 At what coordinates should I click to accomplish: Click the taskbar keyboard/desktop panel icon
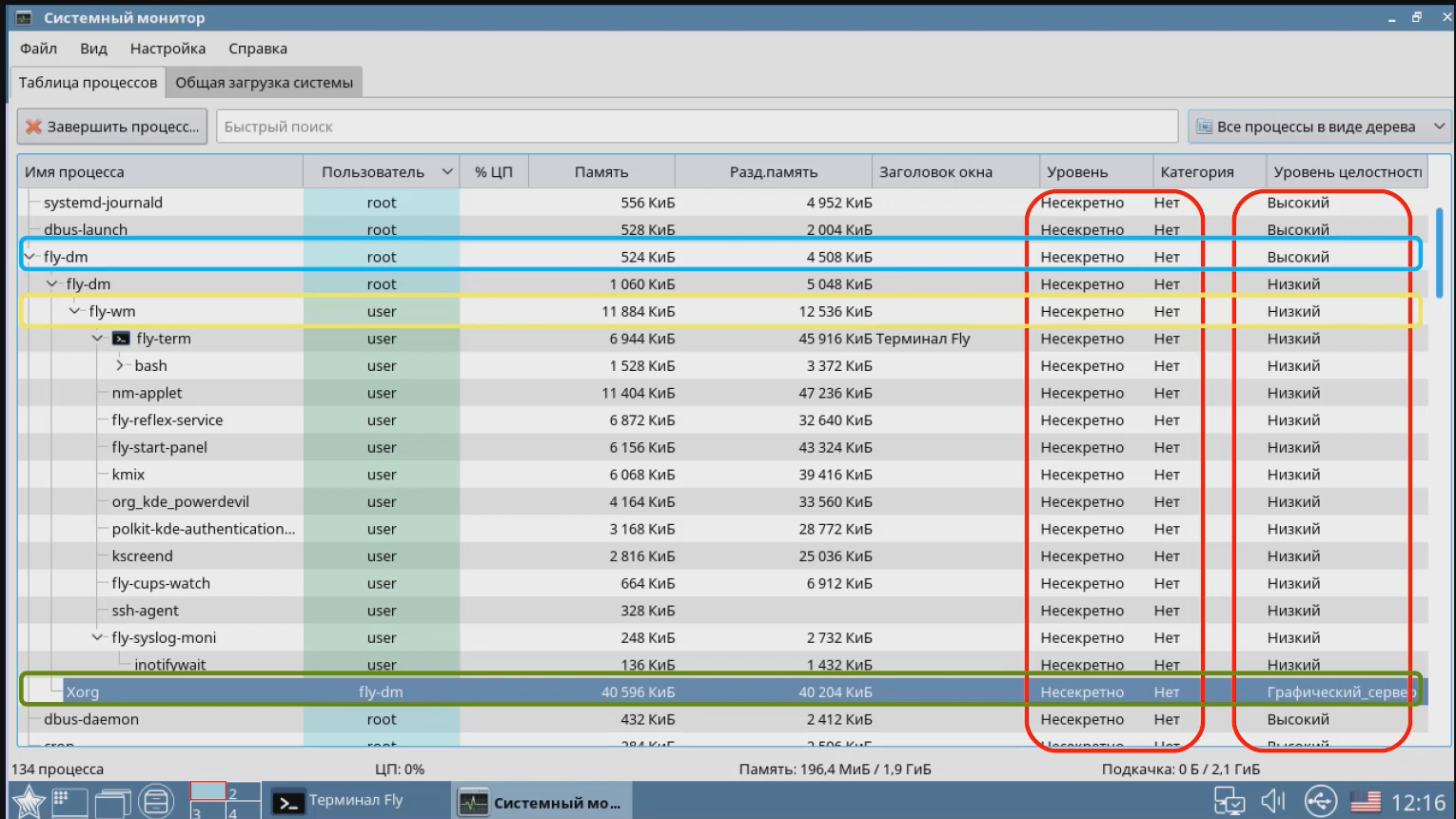(69, 802)
